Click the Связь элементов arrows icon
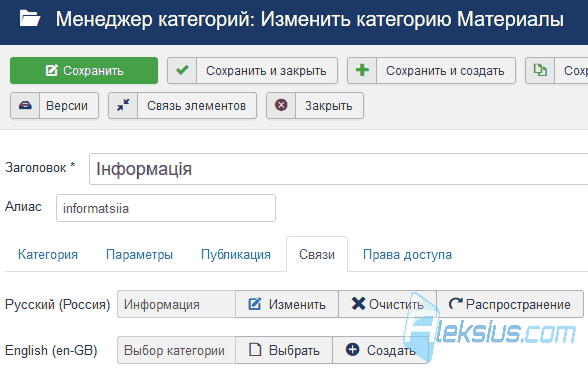Image resolution: width=588 pixels, height=373 pixels. 123,105
